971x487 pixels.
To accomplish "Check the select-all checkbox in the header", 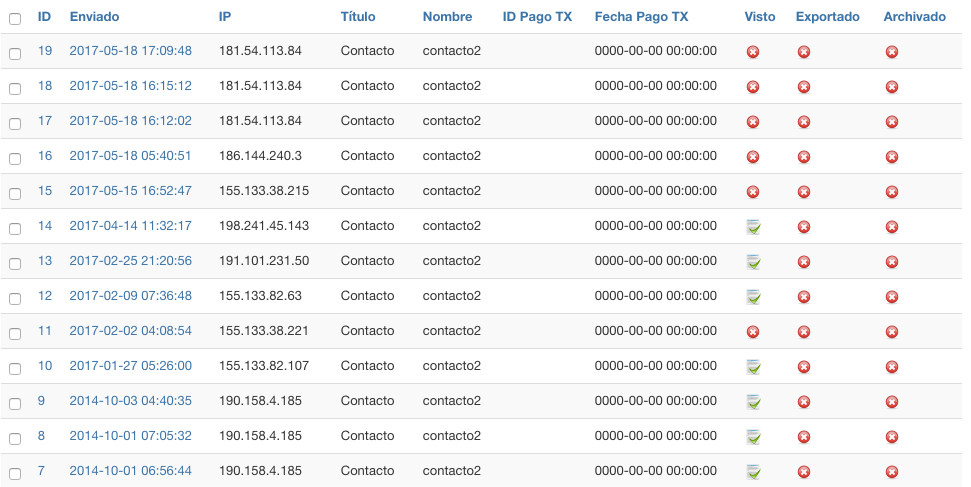I will [15, 19].
